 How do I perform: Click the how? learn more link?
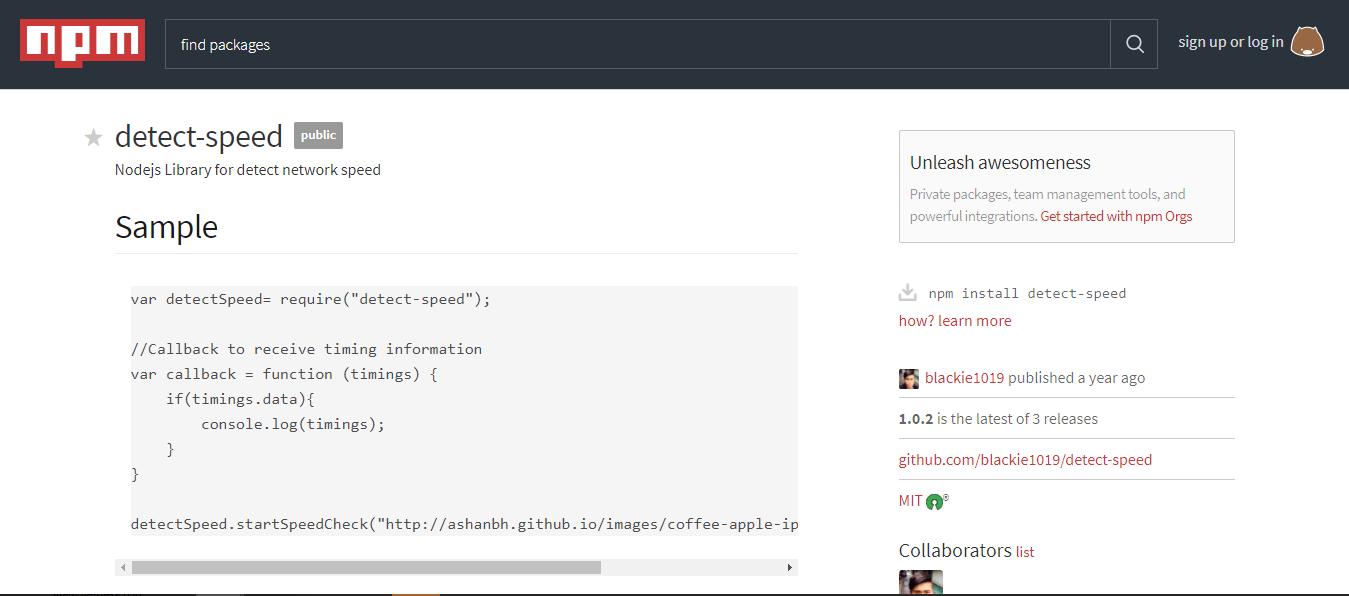tap(955, 321)
